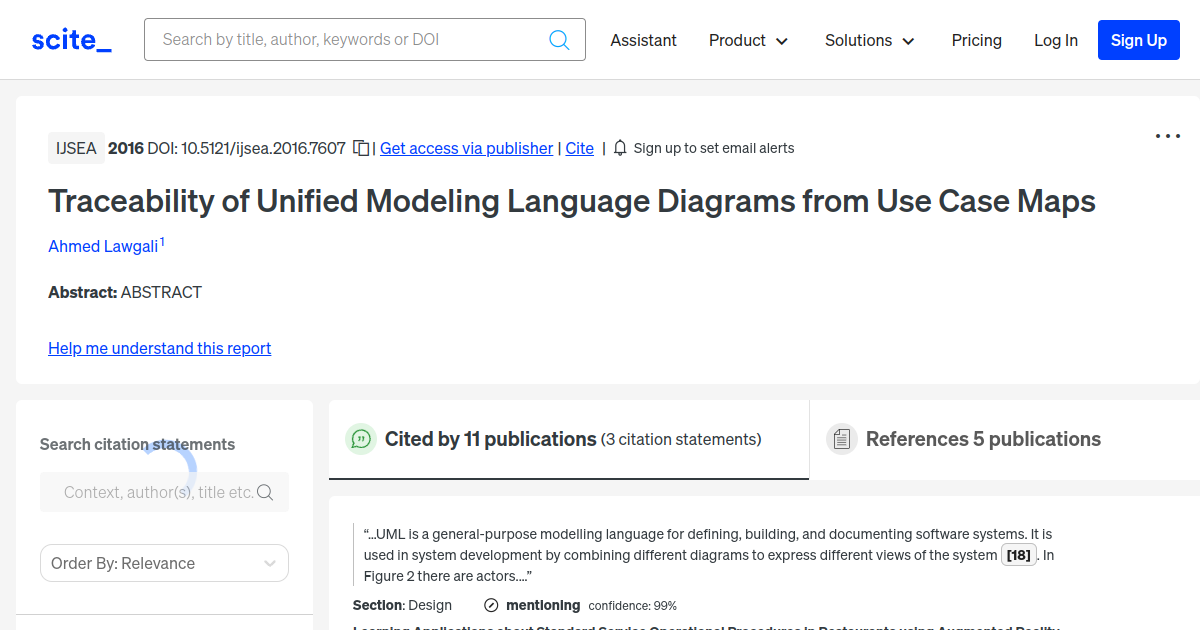Click the Sign Up button
The height and width of the screenshot is (630, 1200).
1138,40
